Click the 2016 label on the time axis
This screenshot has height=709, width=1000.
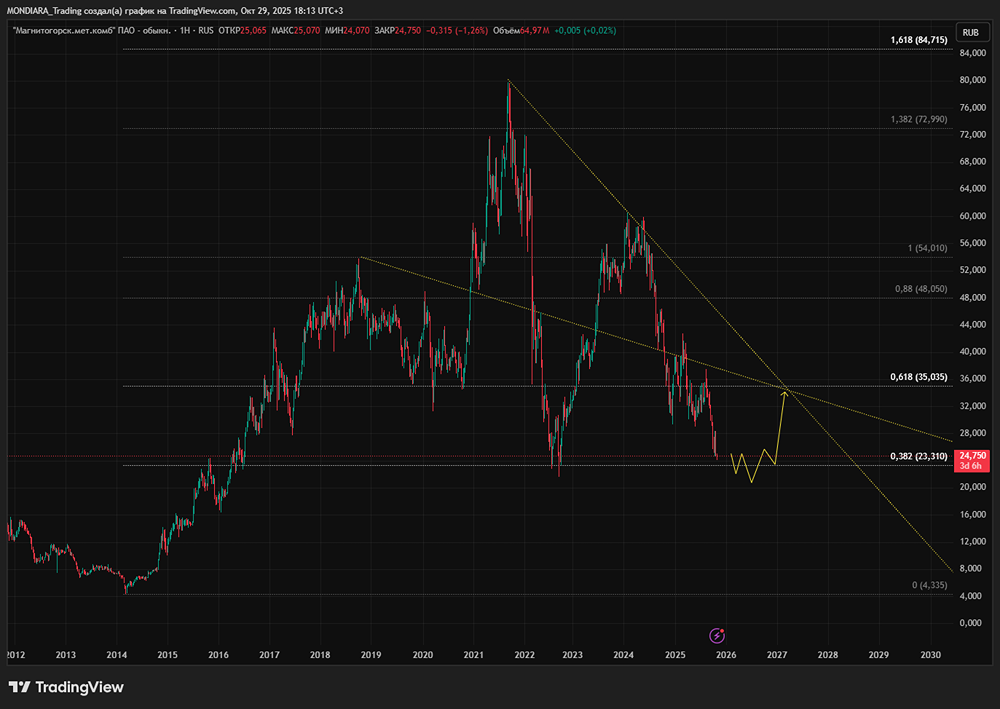point(218,655)
